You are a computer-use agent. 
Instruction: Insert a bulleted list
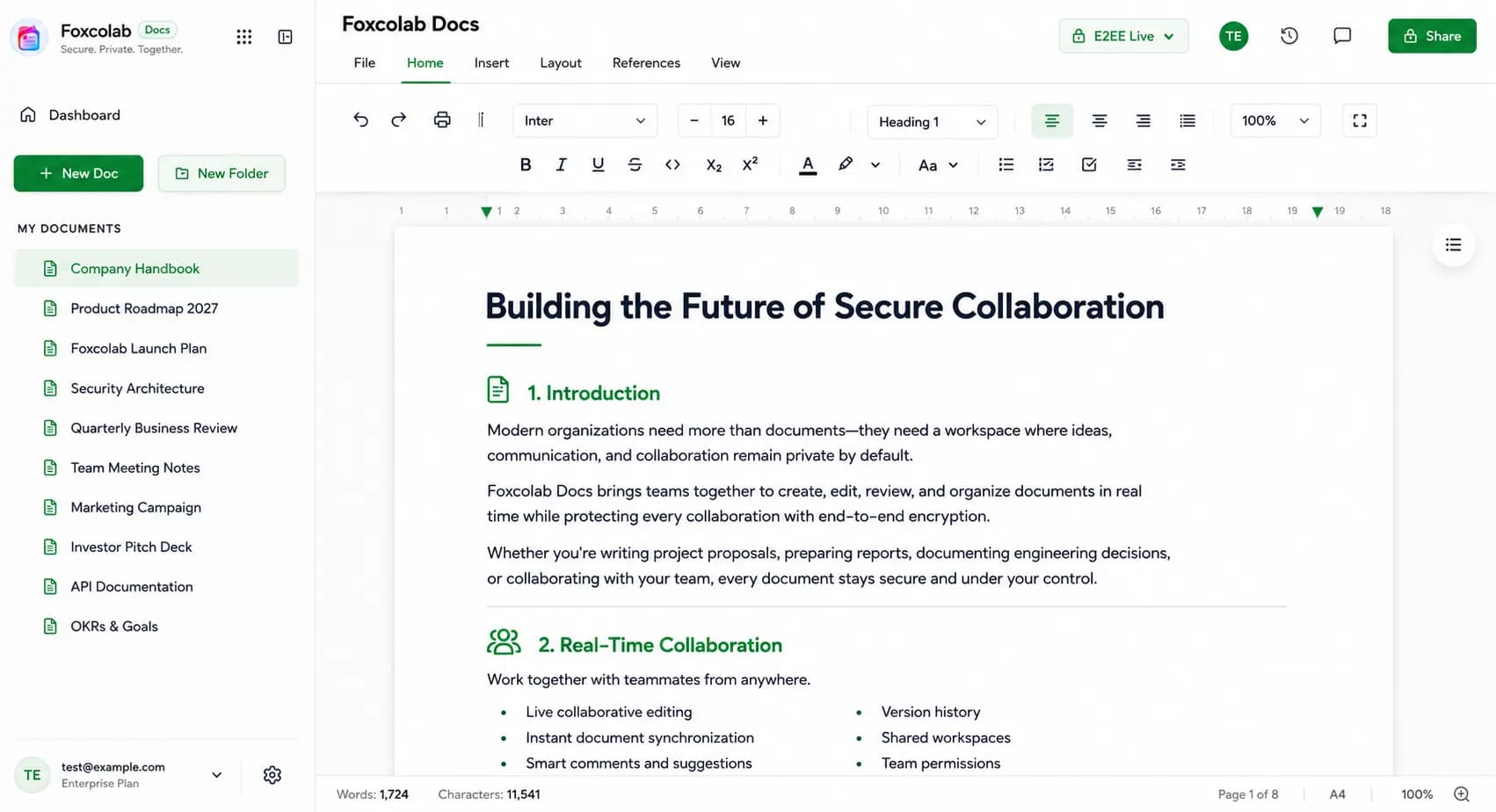click(x=1006, y=165)
